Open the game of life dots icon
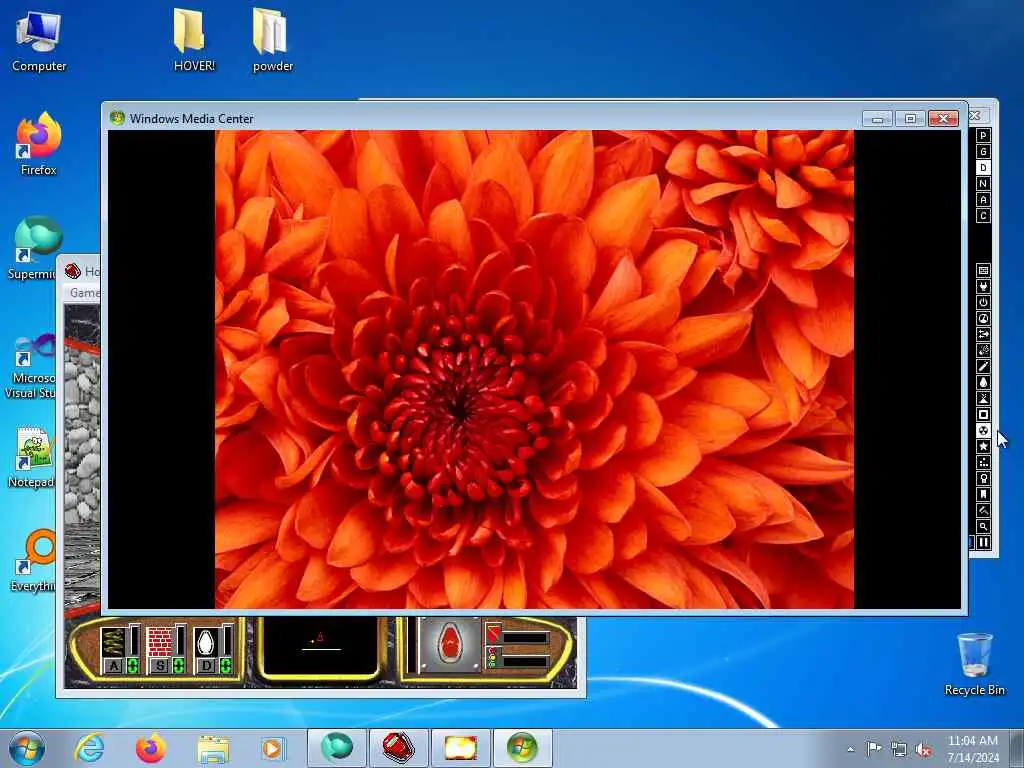The height and width of the screenshot is (768, 1024). click(x=983, y=462)
